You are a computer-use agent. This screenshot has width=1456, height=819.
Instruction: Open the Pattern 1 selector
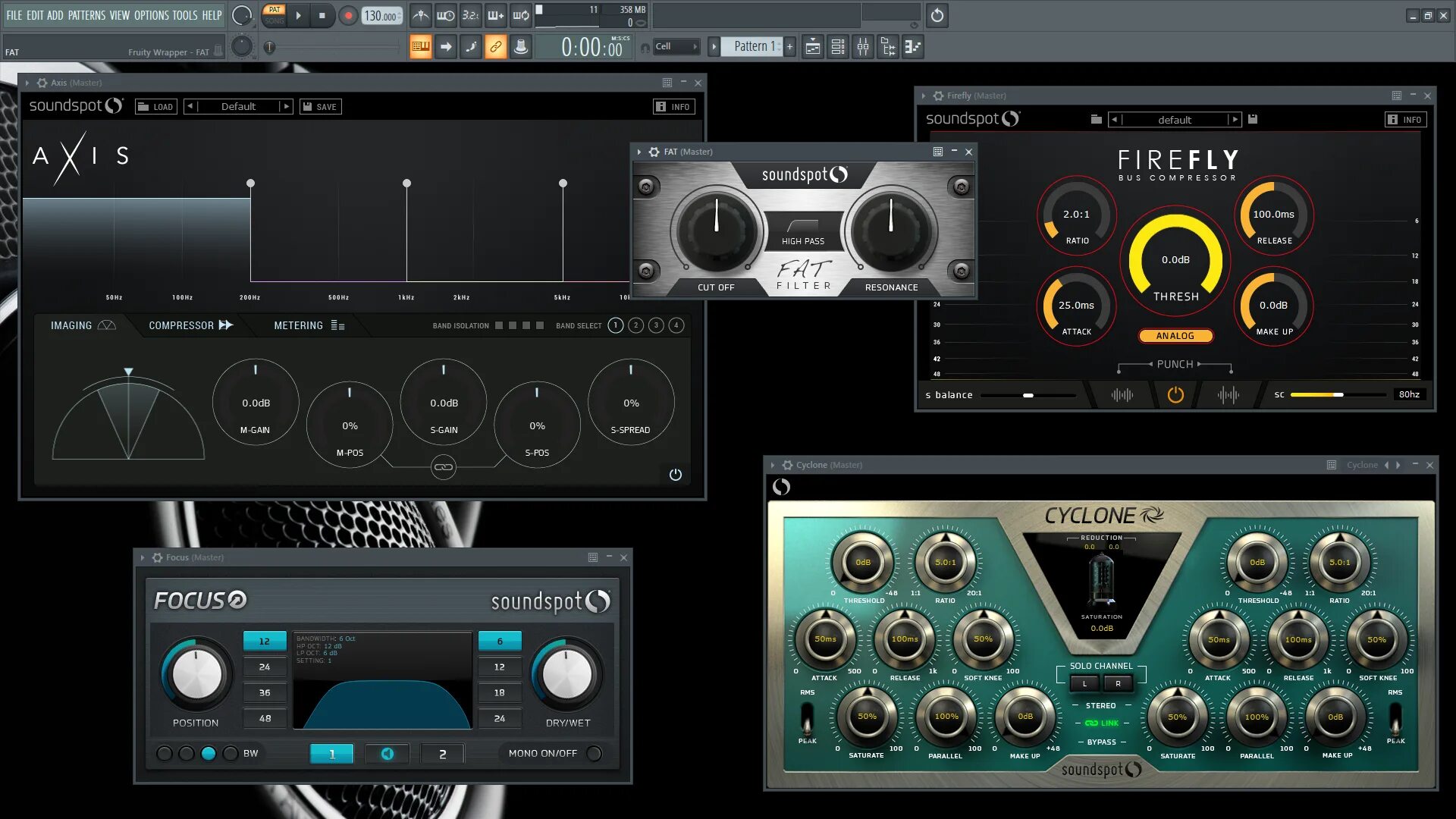[x=754, y=47]
